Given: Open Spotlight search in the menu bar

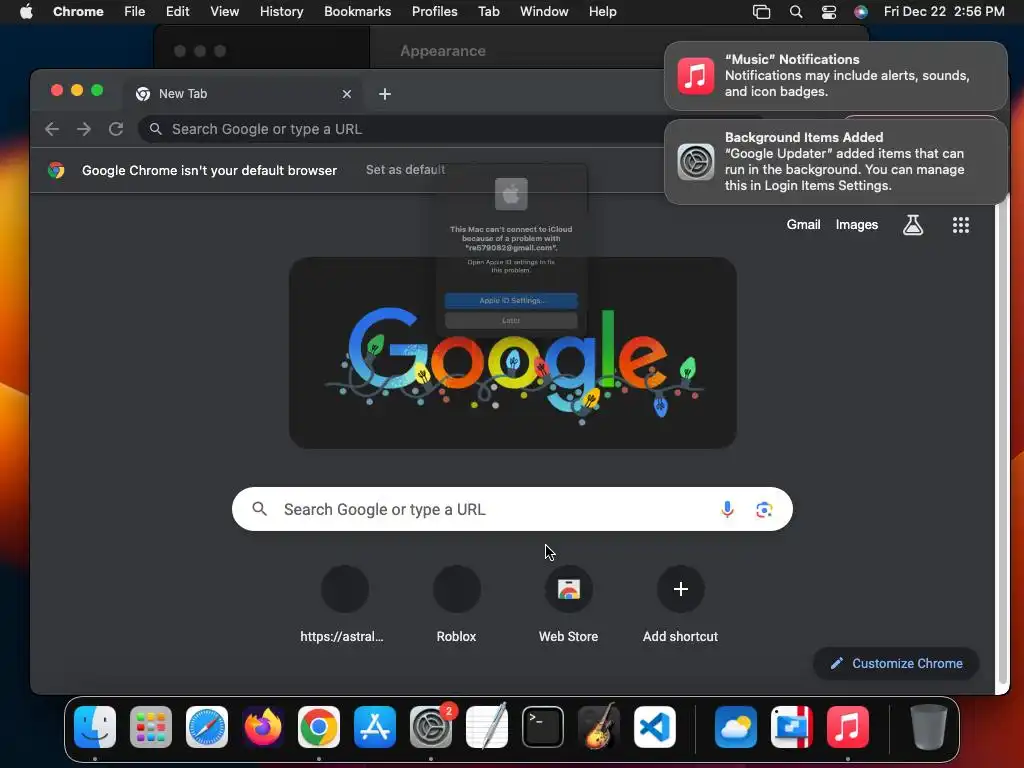Looking at the screenshot, I should [x=795, y=12].
